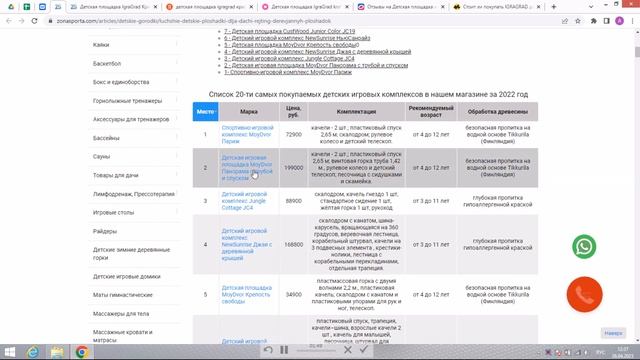Open sidebar category 'Аксессуары для тренажеров'

[x=131, y=119]
